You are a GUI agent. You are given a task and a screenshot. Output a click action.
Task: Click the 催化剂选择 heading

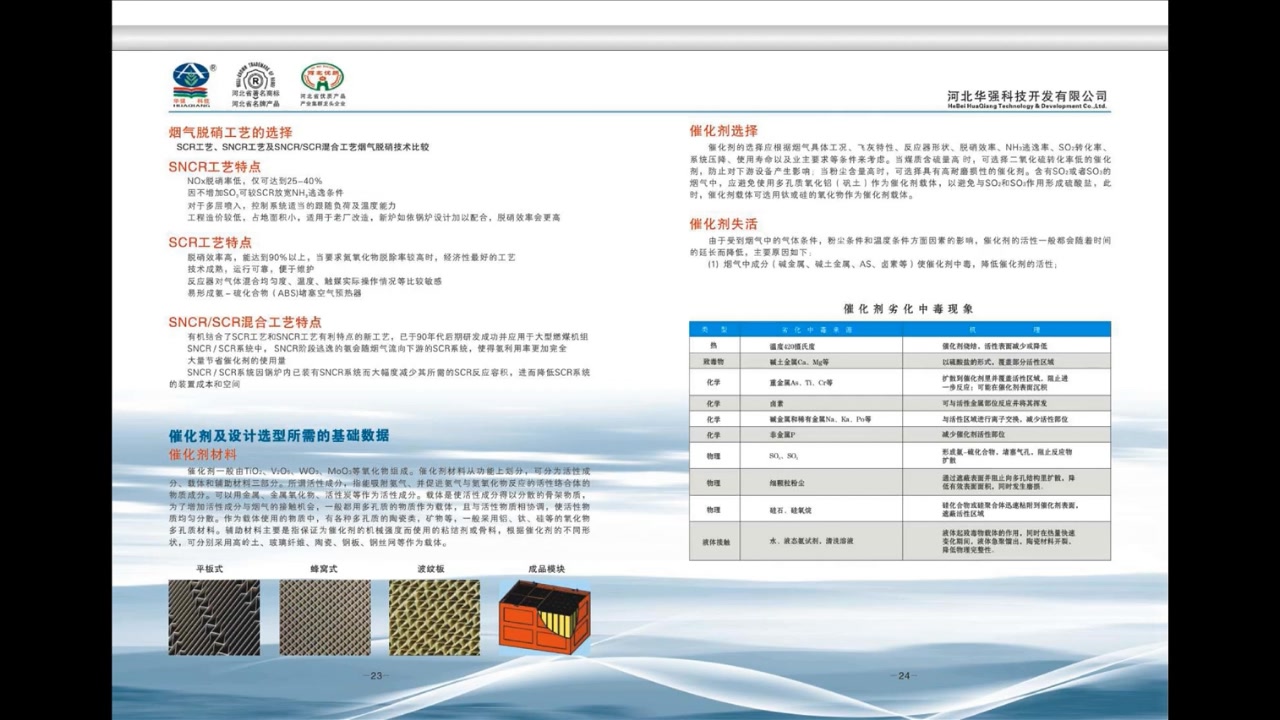point(723,130)
